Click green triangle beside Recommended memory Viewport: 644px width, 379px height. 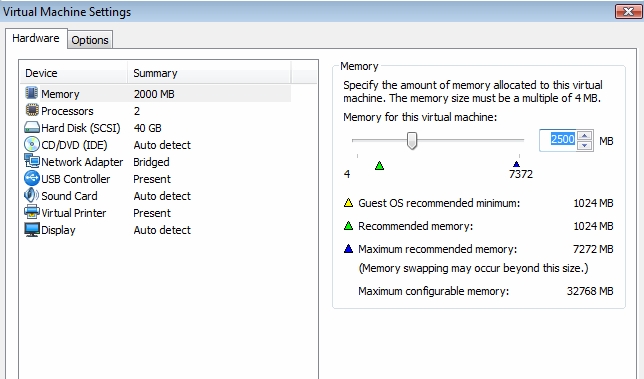(348, 225)
